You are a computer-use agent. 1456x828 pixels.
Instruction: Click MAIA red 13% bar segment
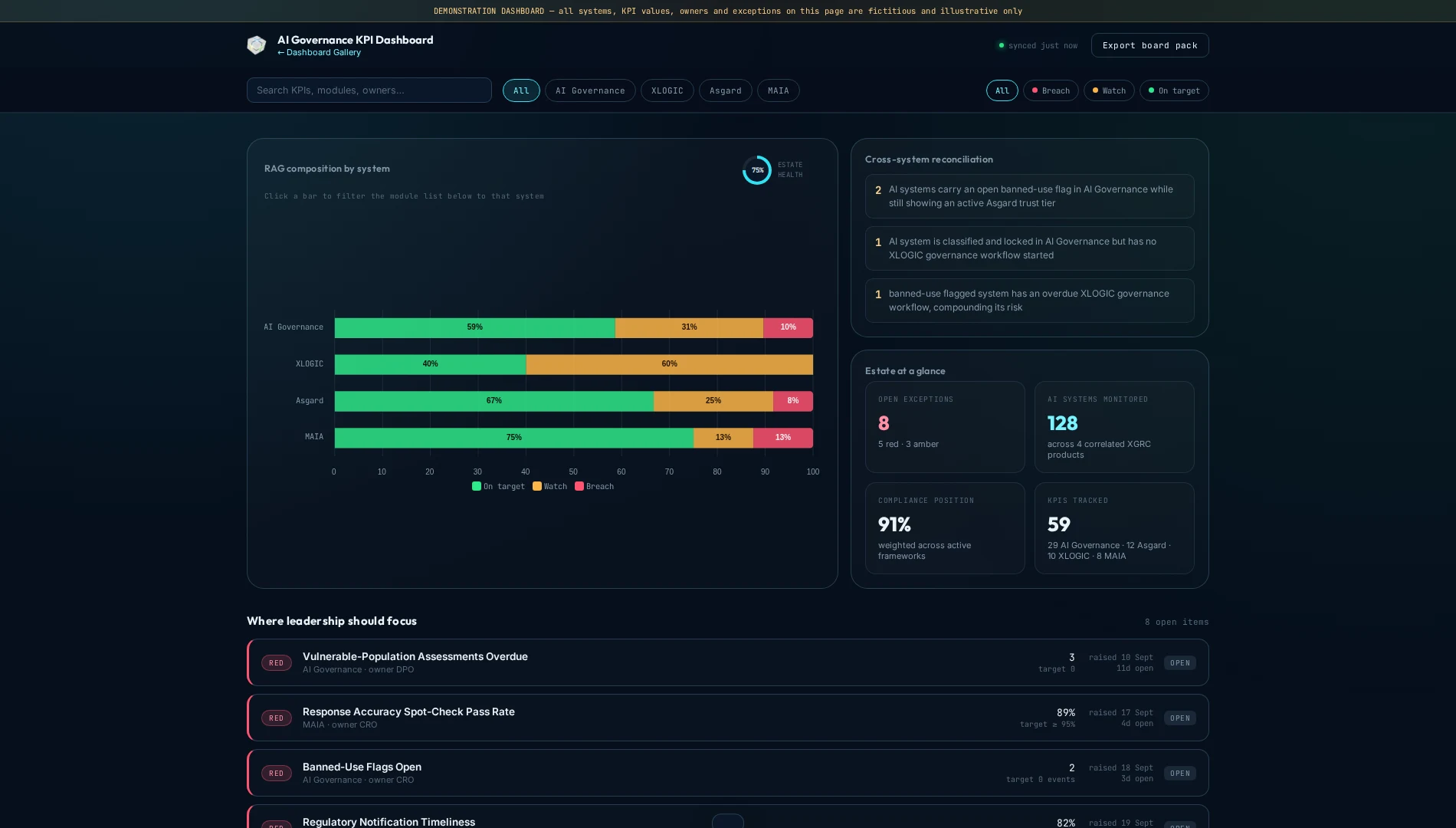(783, 438)
